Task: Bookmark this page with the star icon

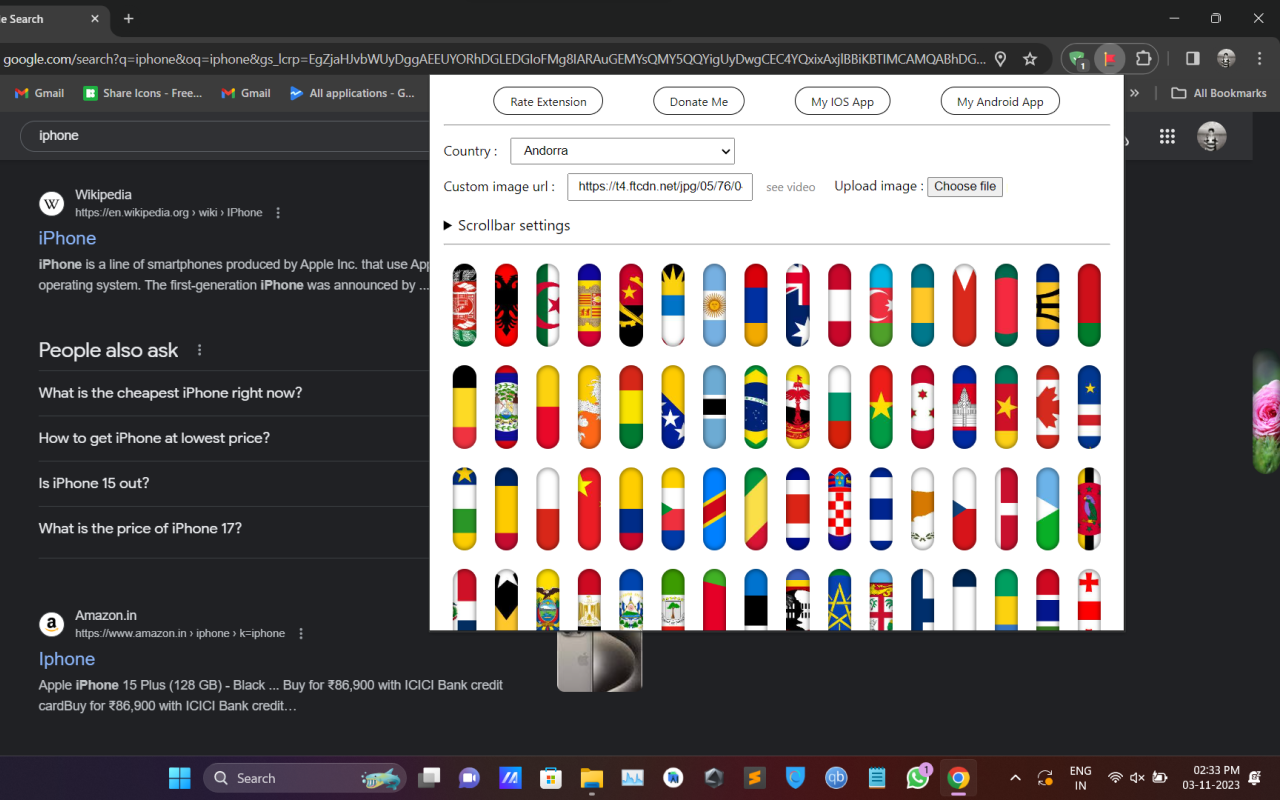Action: point(1030,59)
